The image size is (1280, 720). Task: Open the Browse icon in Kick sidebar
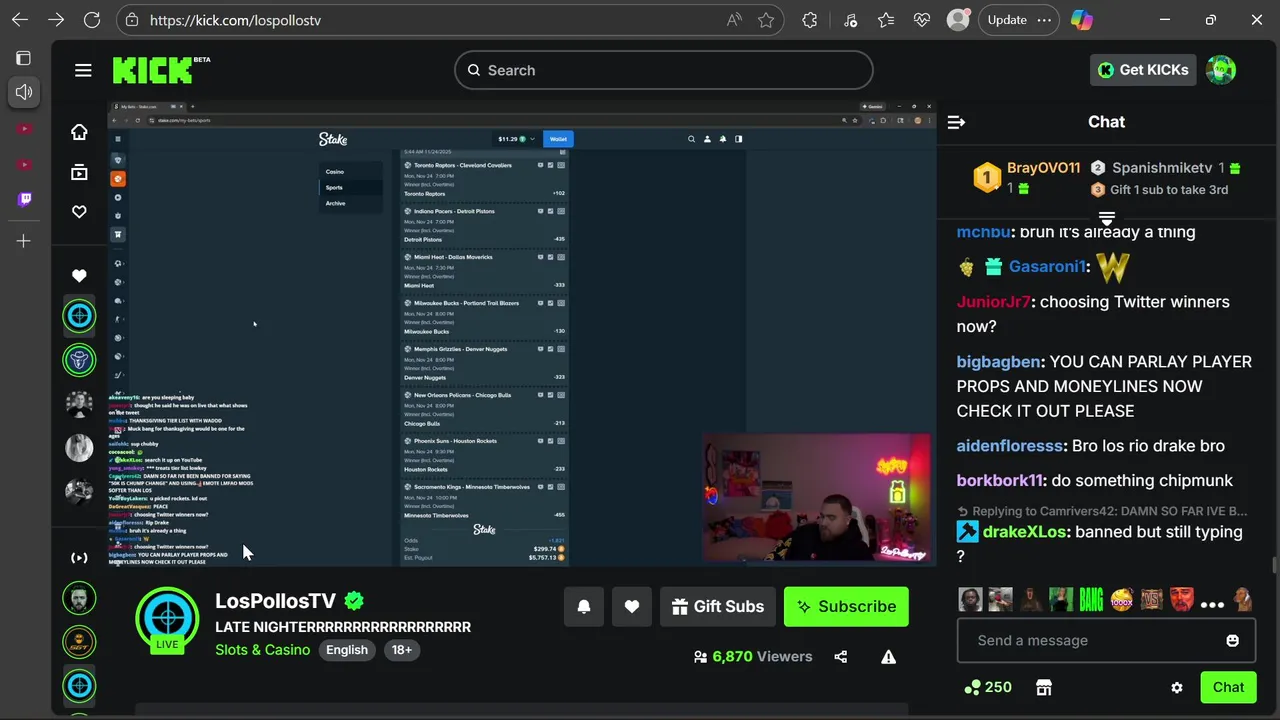pos(79,172)
